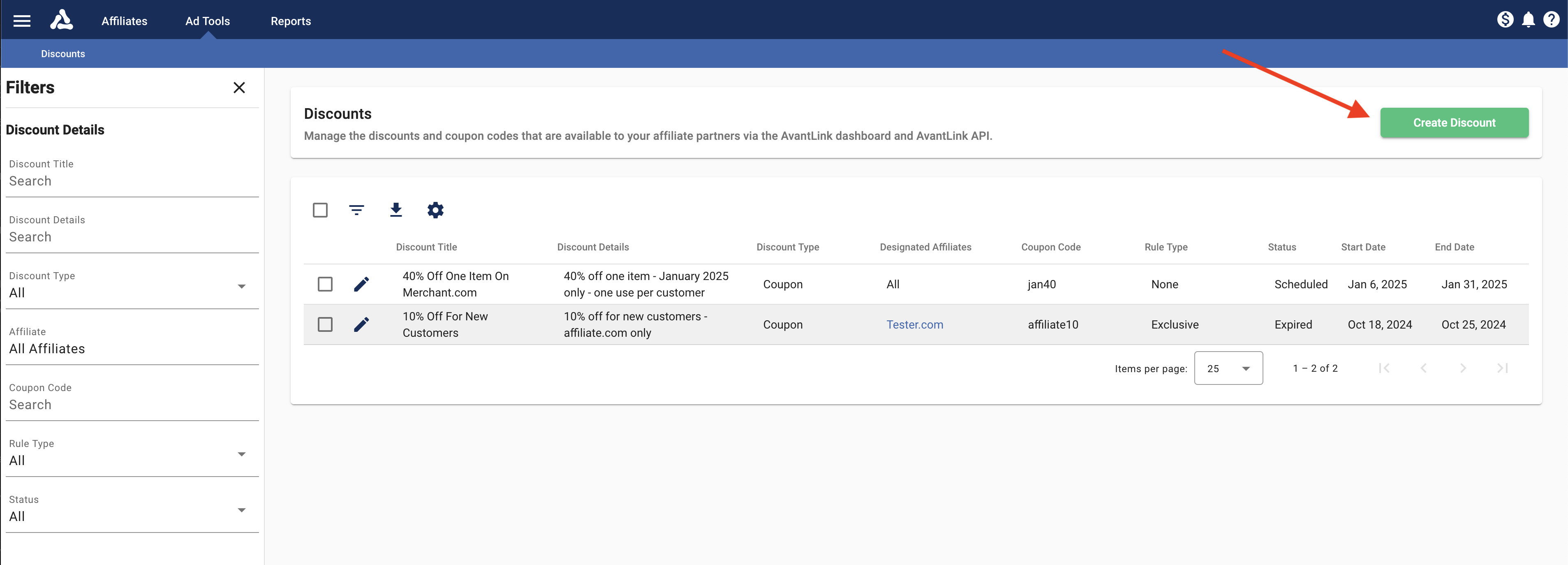
Task: Click the Create Discount button
Action: [1454, 123]
